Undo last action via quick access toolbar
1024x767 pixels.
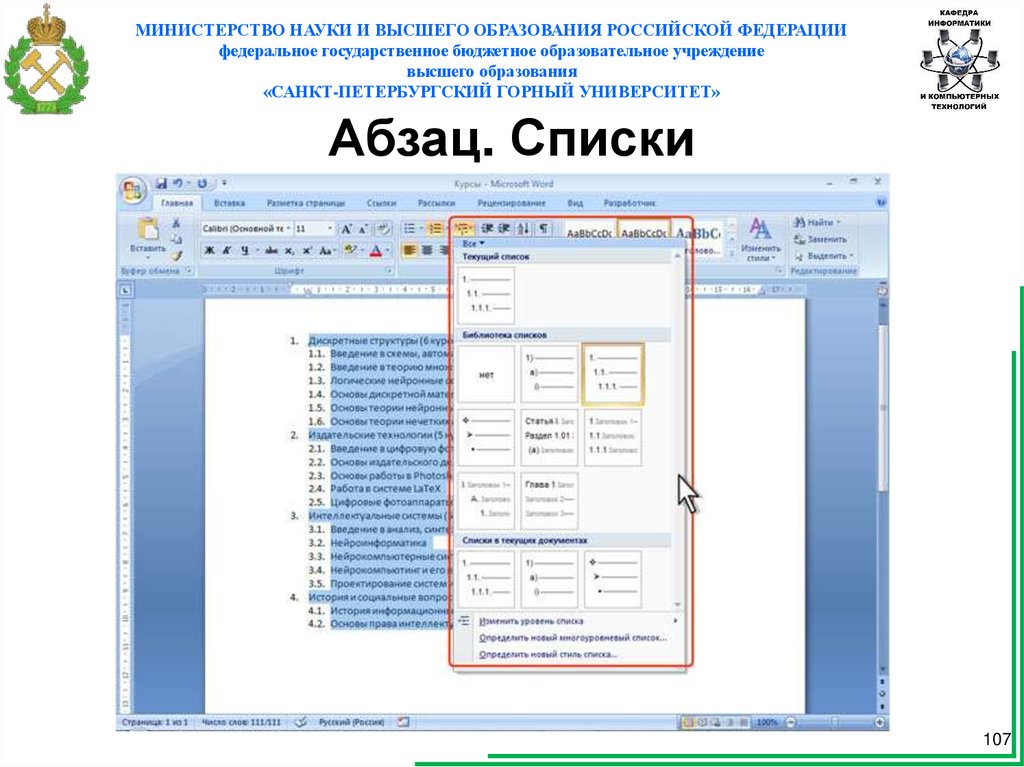point(177,184)
